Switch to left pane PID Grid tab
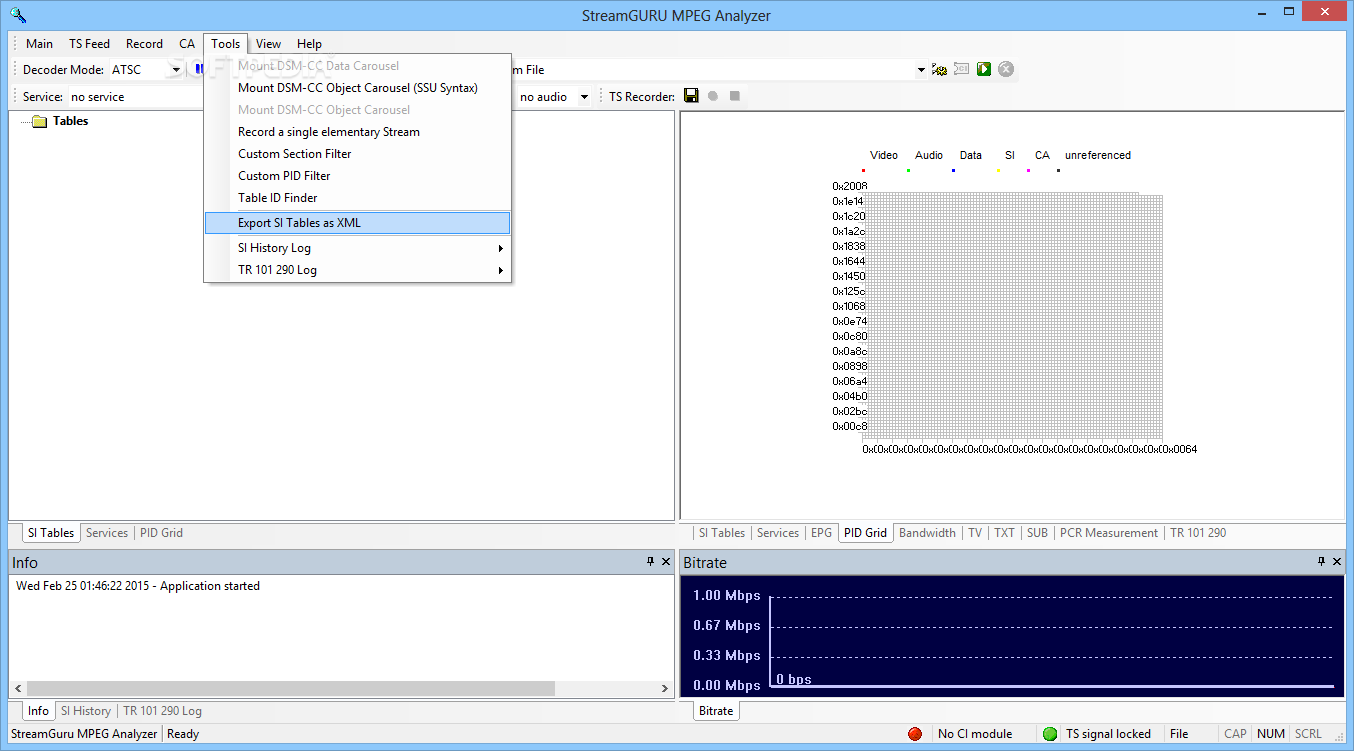The image size is (1354, 751). pyautogui.click(x=161, y=533)
